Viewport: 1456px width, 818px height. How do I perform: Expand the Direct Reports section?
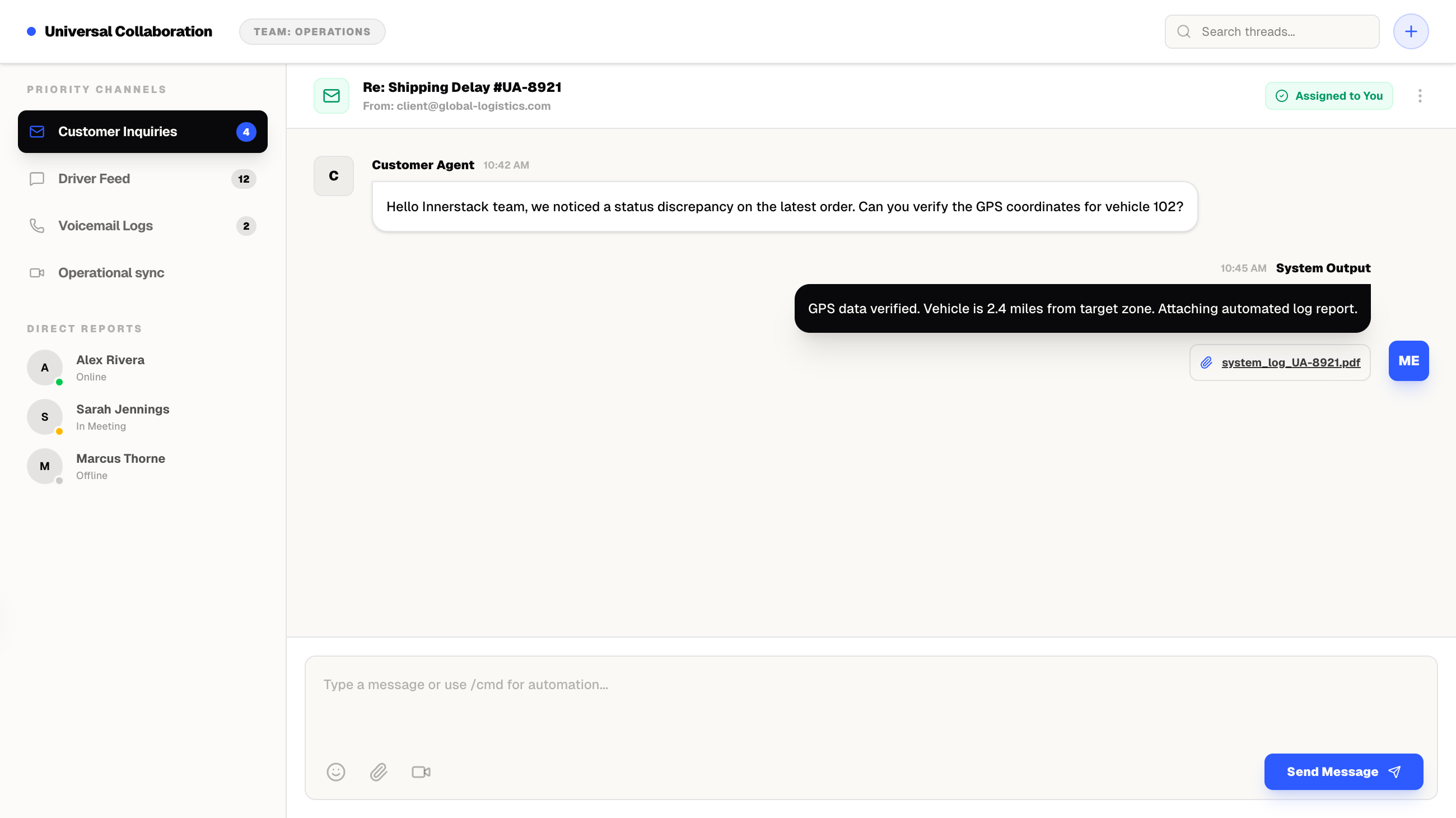point(85,328)
